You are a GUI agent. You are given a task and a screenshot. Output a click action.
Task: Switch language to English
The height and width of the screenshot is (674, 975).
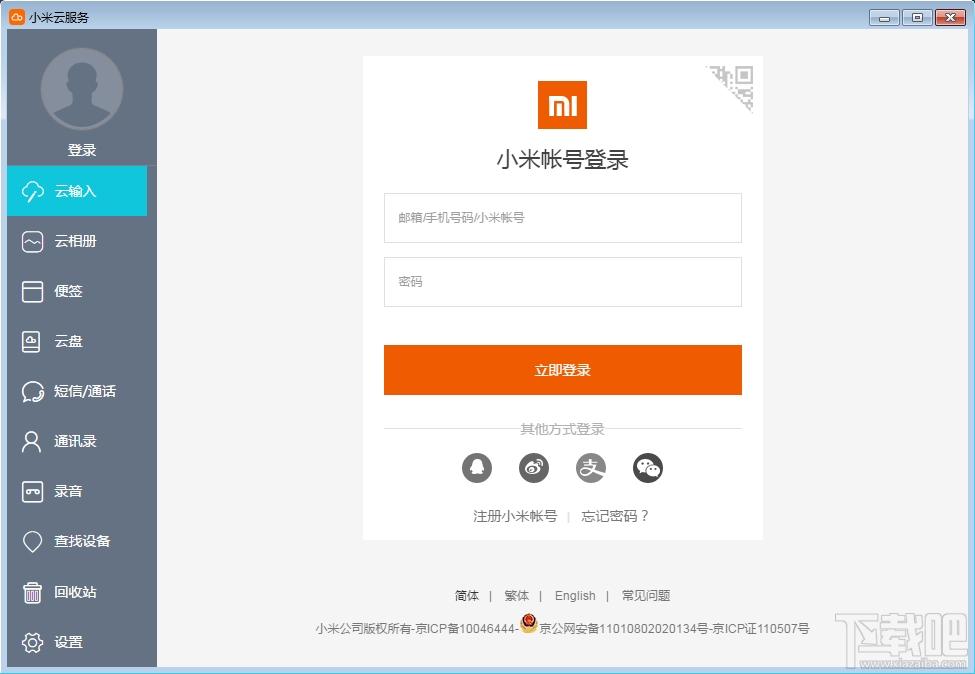point(575,595)
